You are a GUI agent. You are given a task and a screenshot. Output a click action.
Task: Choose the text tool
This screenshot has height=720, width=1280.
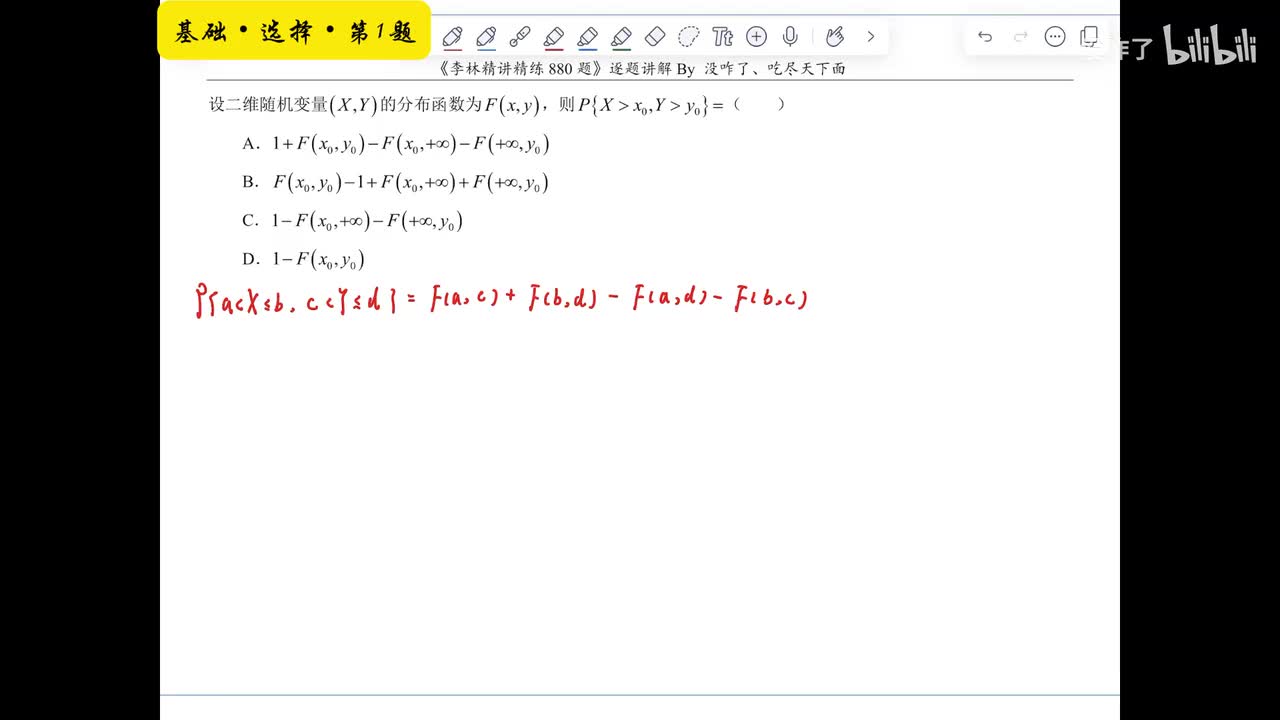(x=723, y=37)
